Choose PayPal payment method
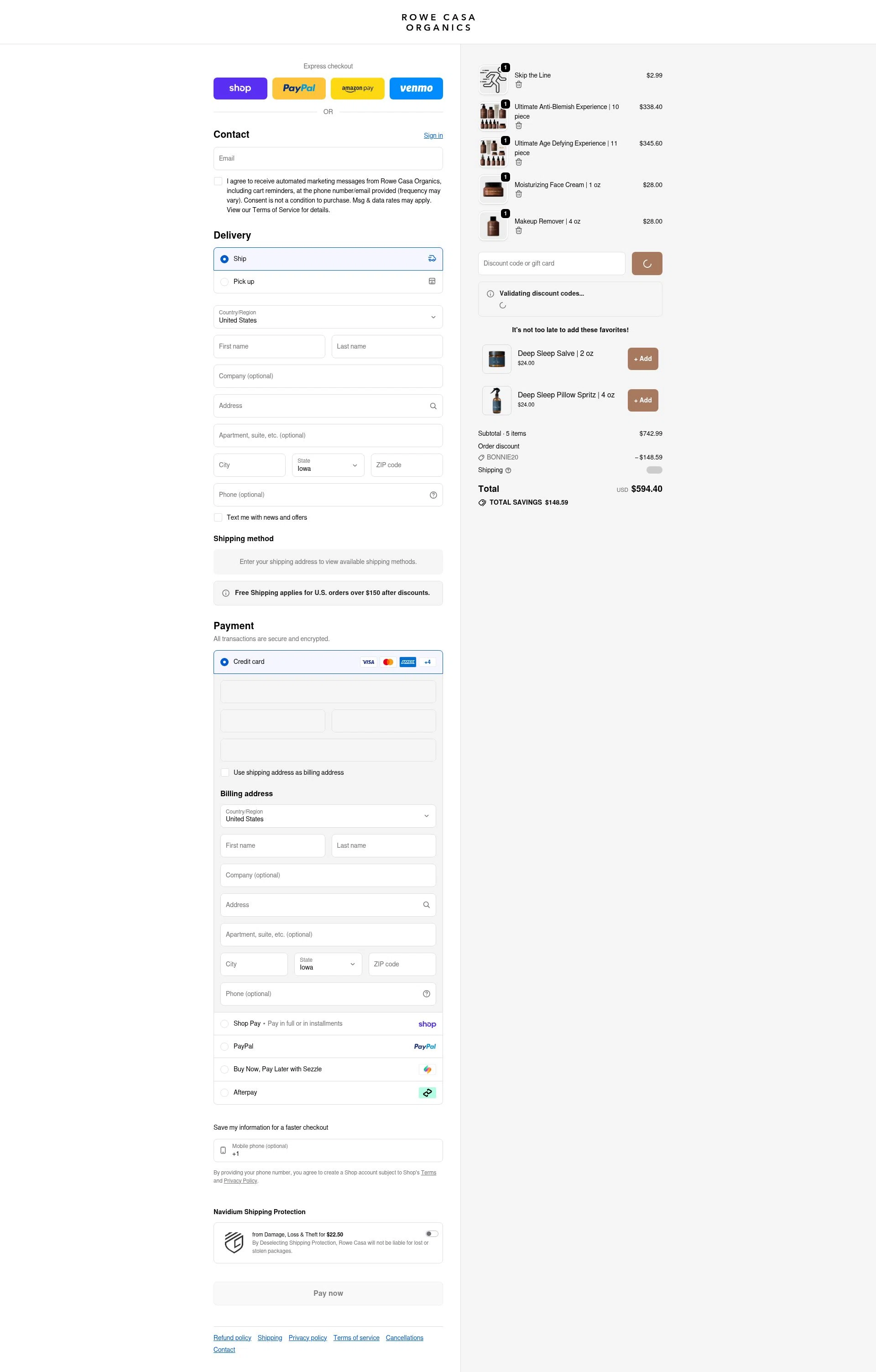This screenshot has height=1372, width=876. 224,1047
